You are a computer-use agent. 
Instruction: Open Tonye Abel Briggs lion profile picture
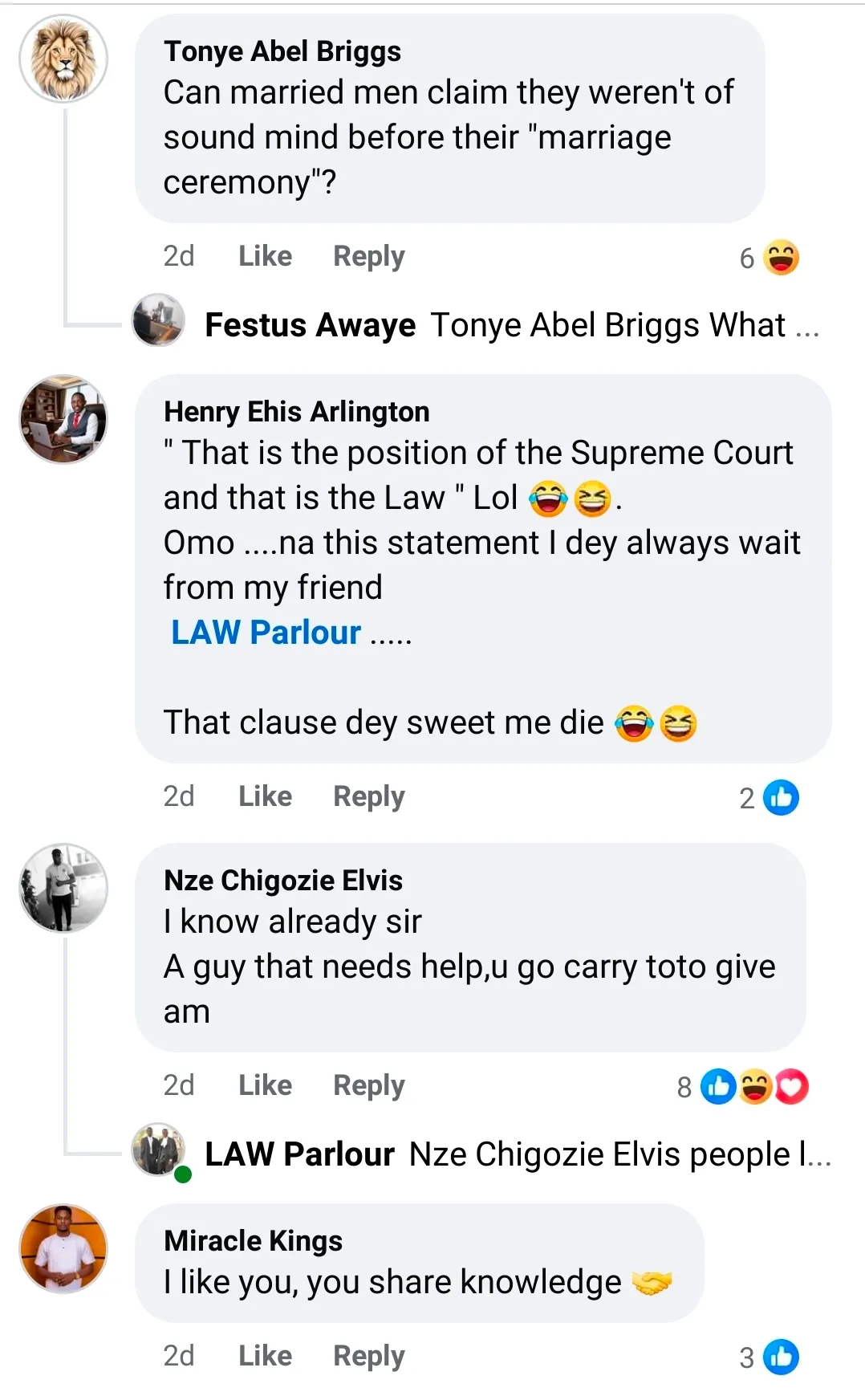pyautogui.click(x=63, y=59)
